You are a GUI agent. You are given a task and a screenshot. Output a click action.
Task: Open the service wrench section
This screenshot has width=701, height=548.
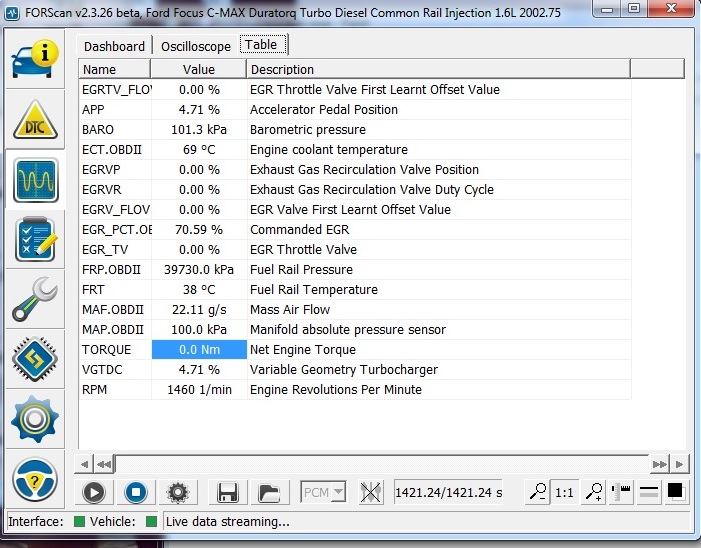tap(34, 299)
